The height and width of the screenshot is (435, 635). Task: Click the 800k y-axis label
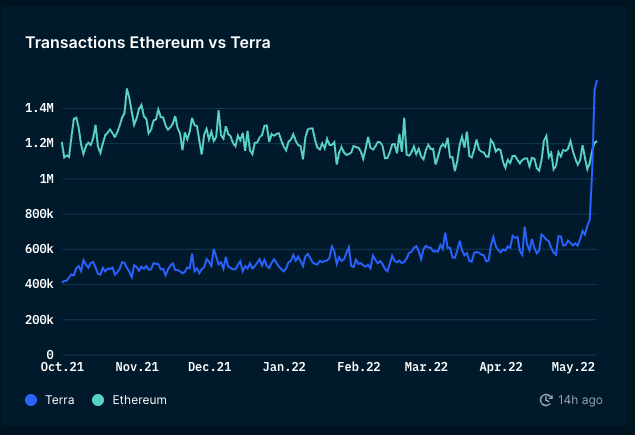pyautogui.click(x=39, y=214)
